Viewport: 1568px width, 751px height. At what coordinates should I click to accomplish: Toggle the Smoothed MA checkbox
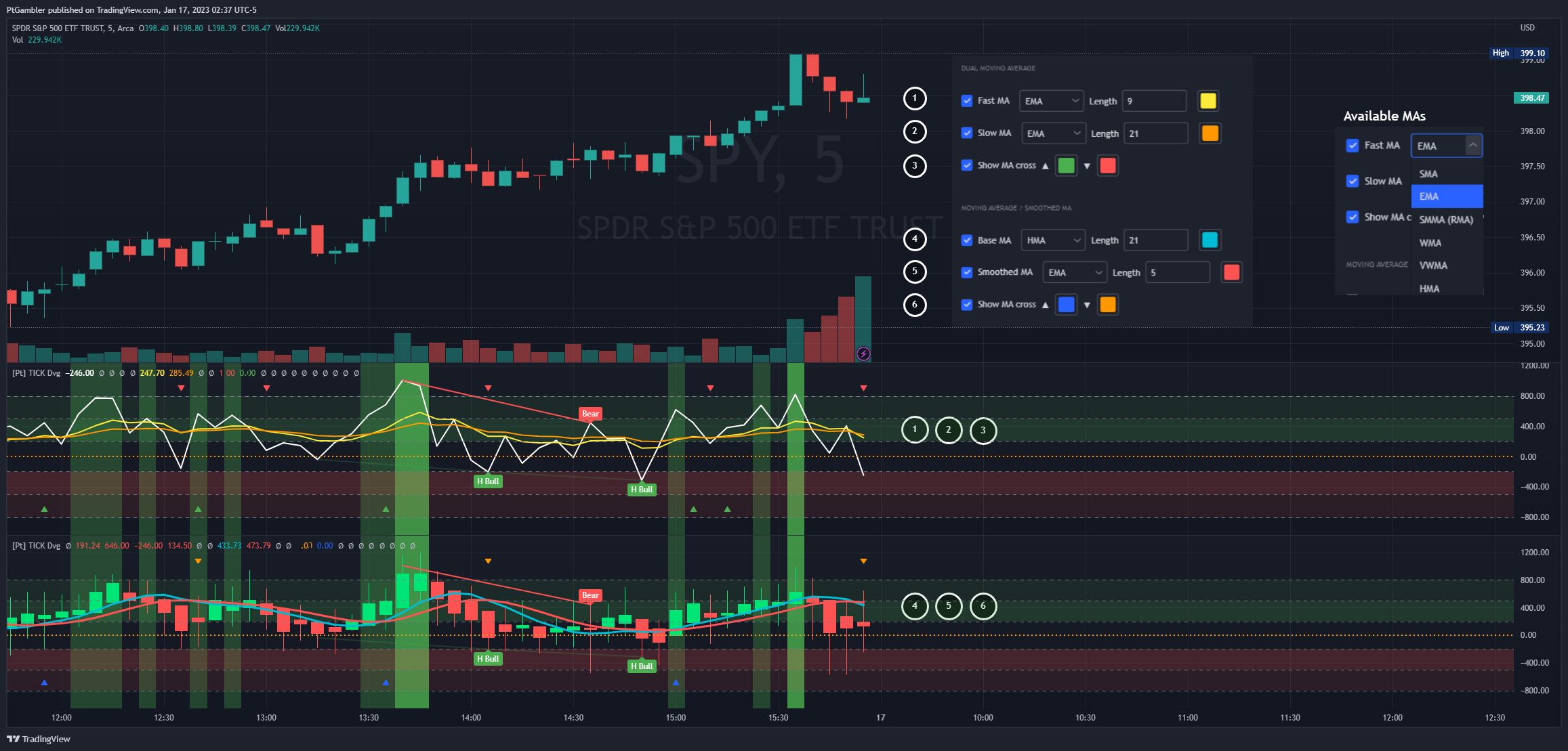(967, 272)
